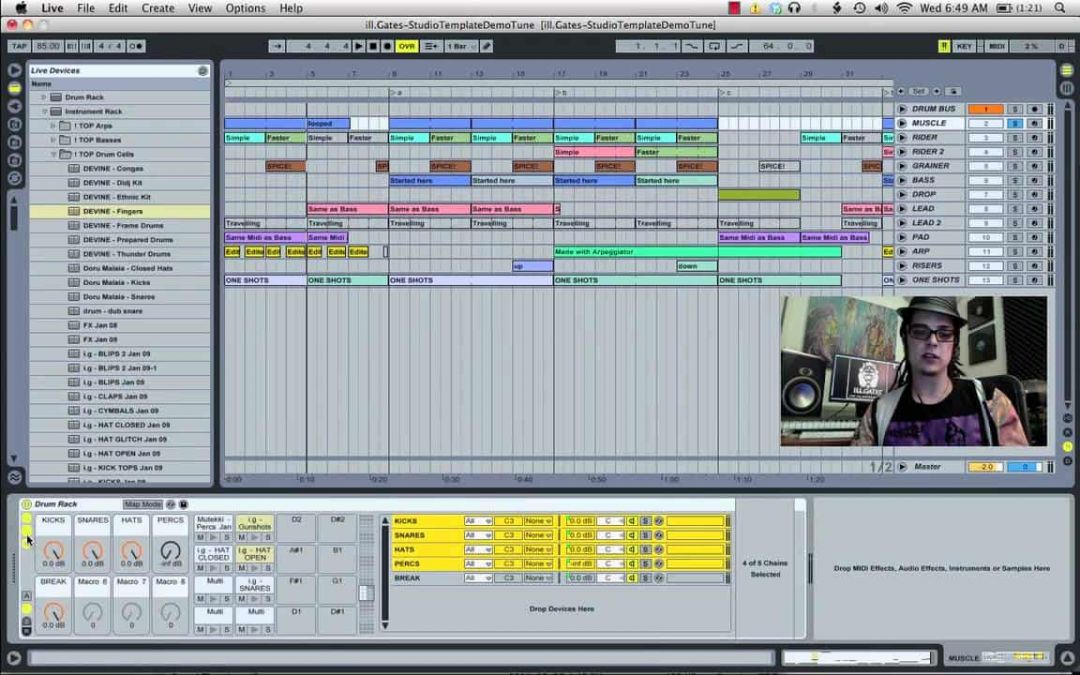Open the 1 Bar quantization menu

coord(460,46)
